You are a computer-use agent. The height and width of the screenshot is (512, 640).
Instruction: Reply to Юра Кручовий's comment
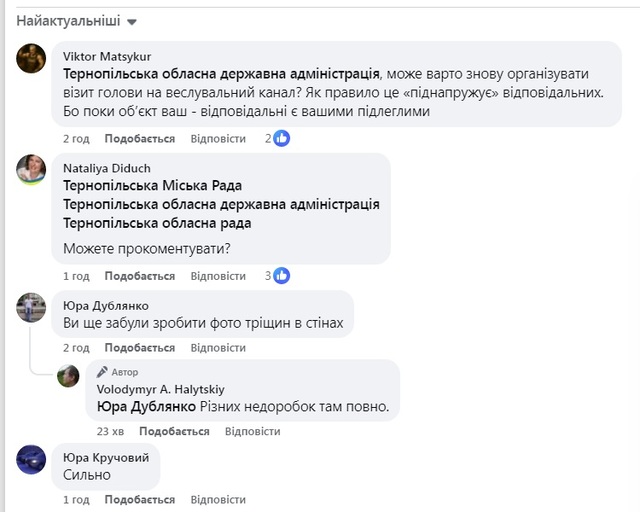click(217, 499)
